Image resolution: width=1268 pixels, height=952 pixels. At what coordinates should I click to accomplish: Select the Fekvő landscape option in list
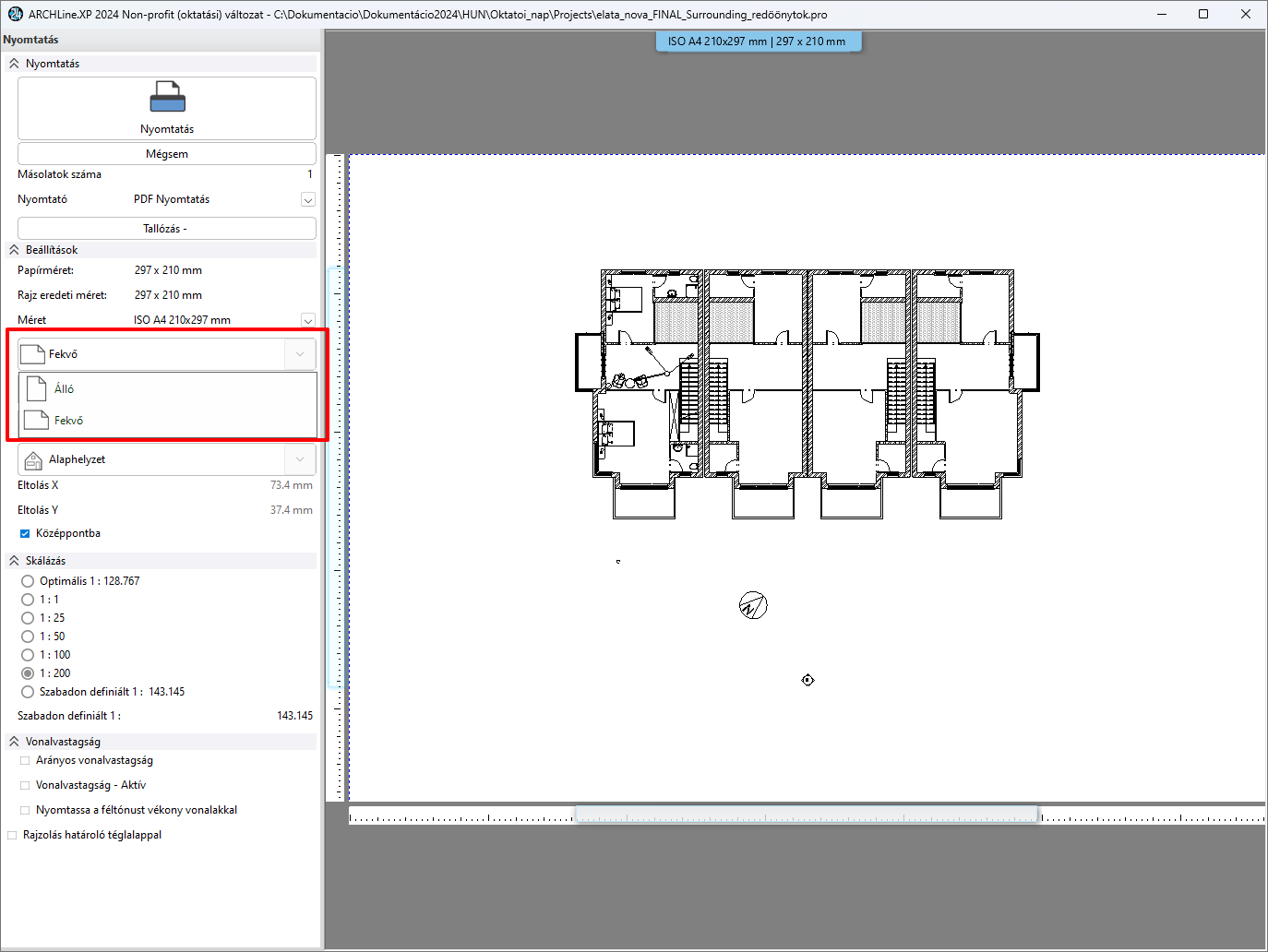[x=68, y=421]
